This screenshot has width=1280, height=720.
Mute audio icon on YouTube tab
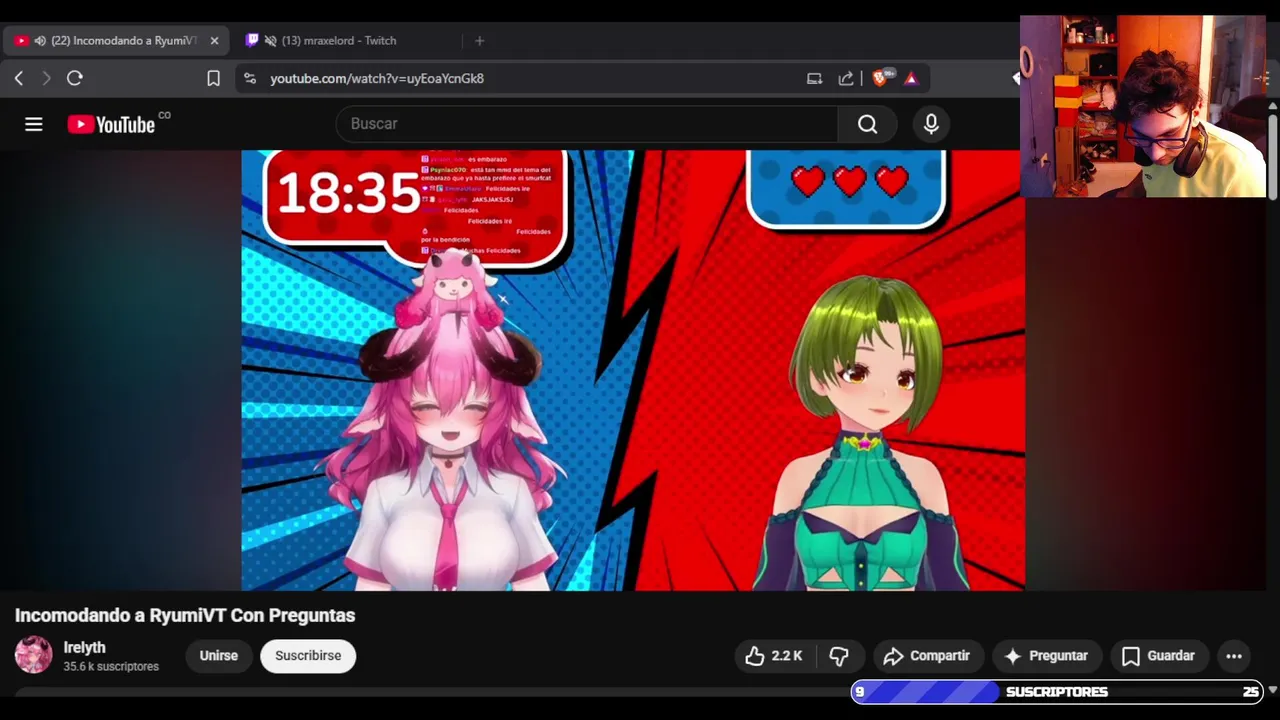point(40,41)
